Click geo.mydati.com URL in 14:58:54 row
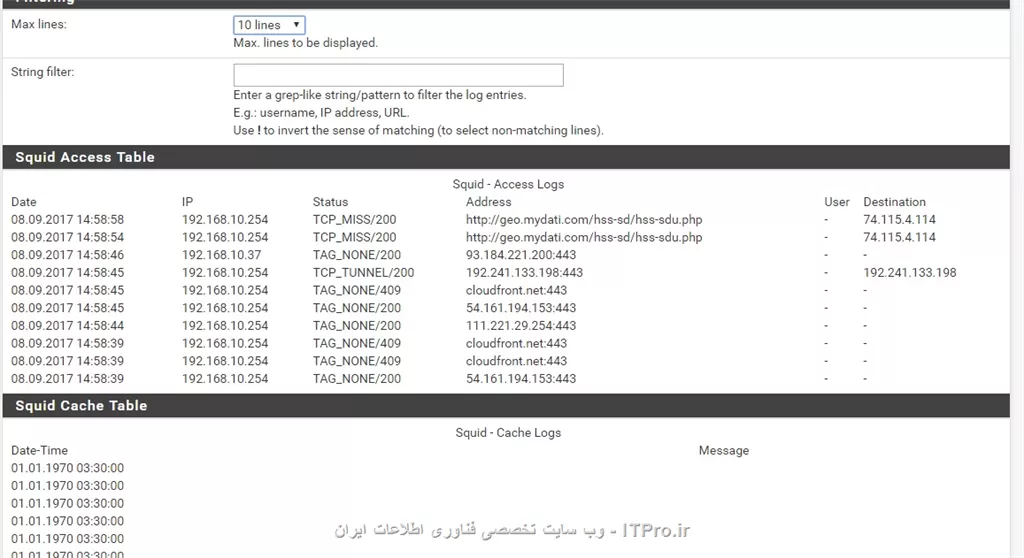Image resolution: width=1024 pixels, height=558 pixels. click(x=584, y=237)
